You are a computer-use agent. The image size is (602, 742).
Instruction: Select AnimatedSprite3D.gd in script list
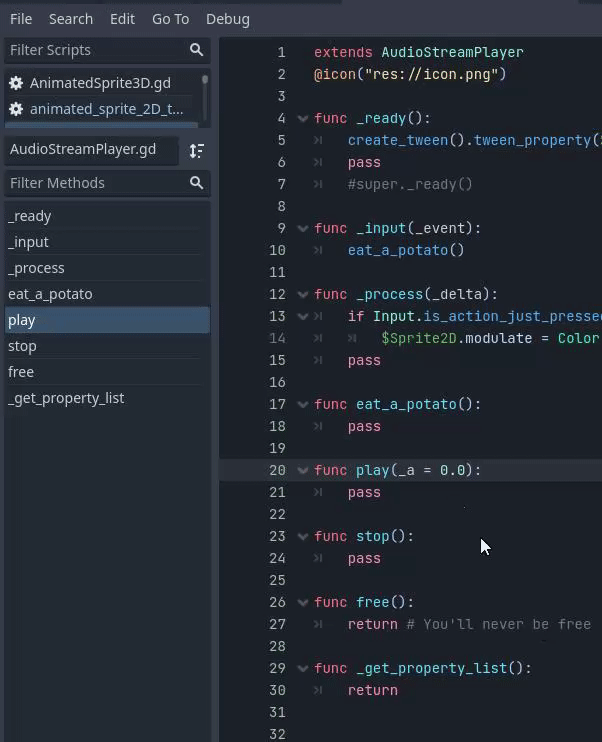pos(100,83)
